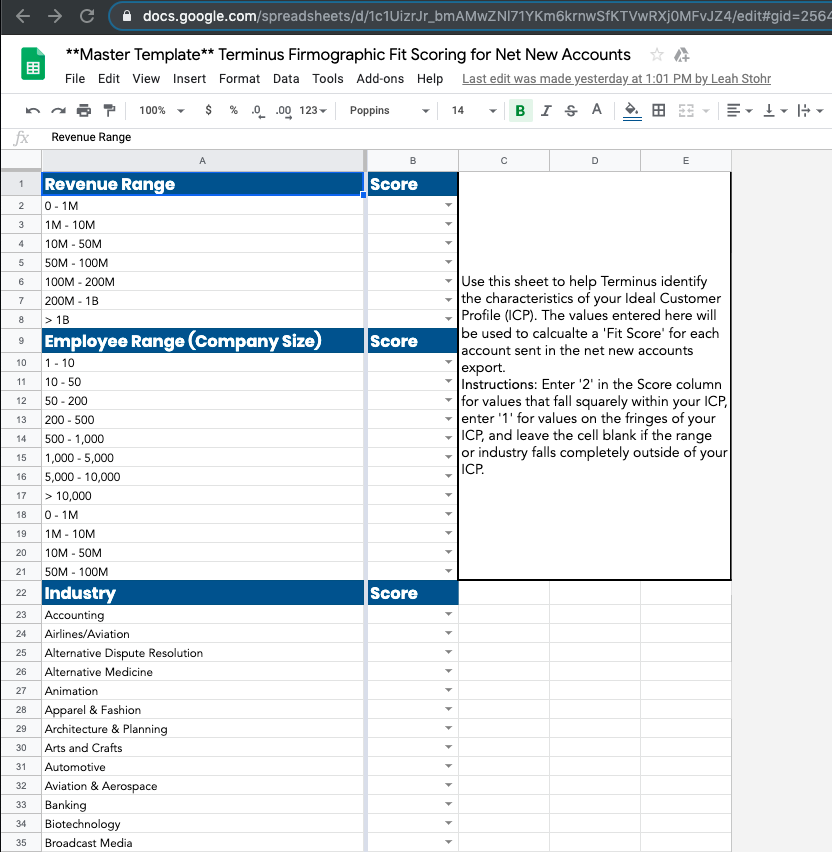Open the font size 14 dropdown

[x=473, y=110]
